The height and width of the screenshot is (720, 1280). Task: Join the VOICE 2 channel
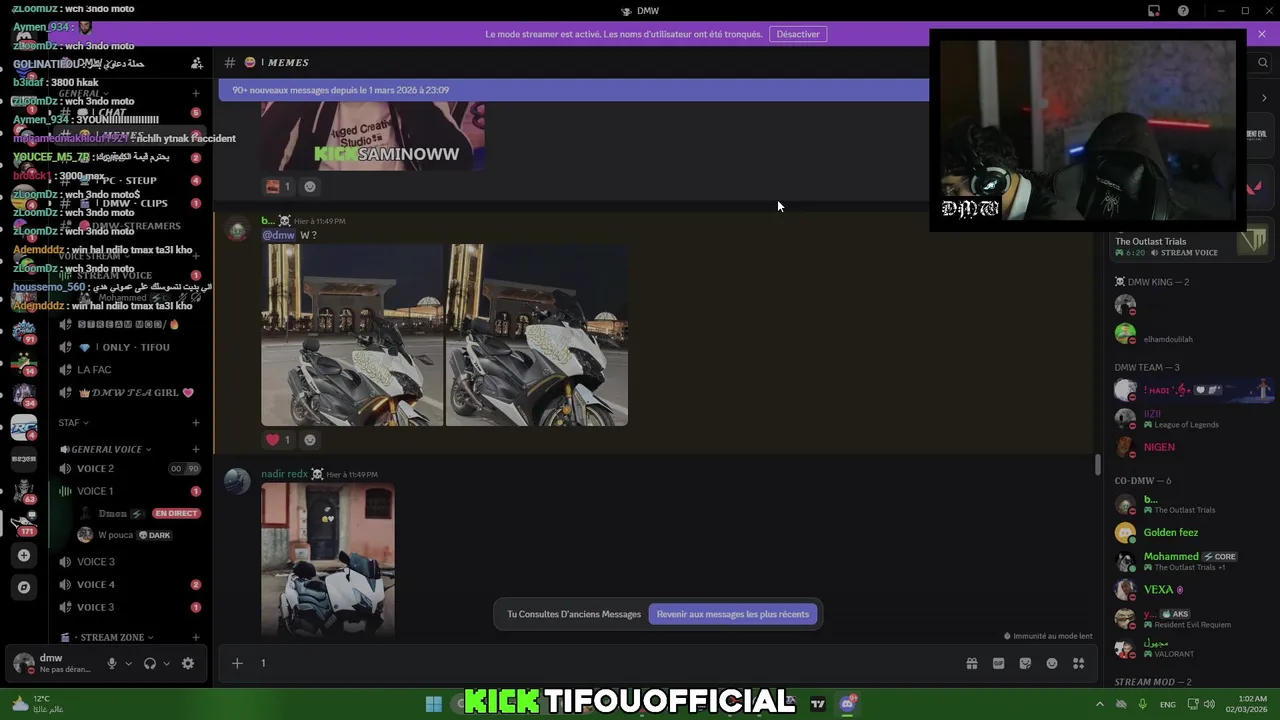tap(130, 469)
